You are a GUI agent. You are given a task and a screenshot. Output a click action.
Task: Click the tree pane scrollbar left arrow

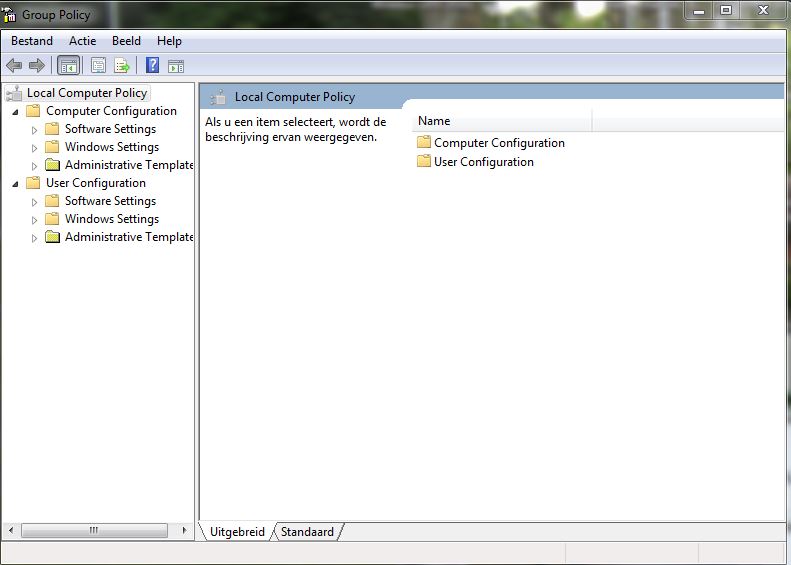tap(11, 530)
